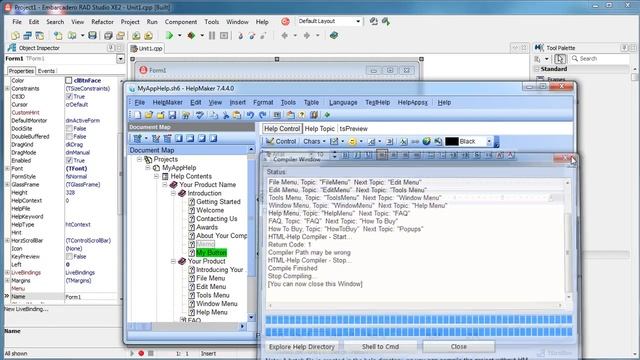Image resolution: width=640 pixels, height=360 pixels.
Task: Expand the GlassFrame property
Action: tap(7, 184)
